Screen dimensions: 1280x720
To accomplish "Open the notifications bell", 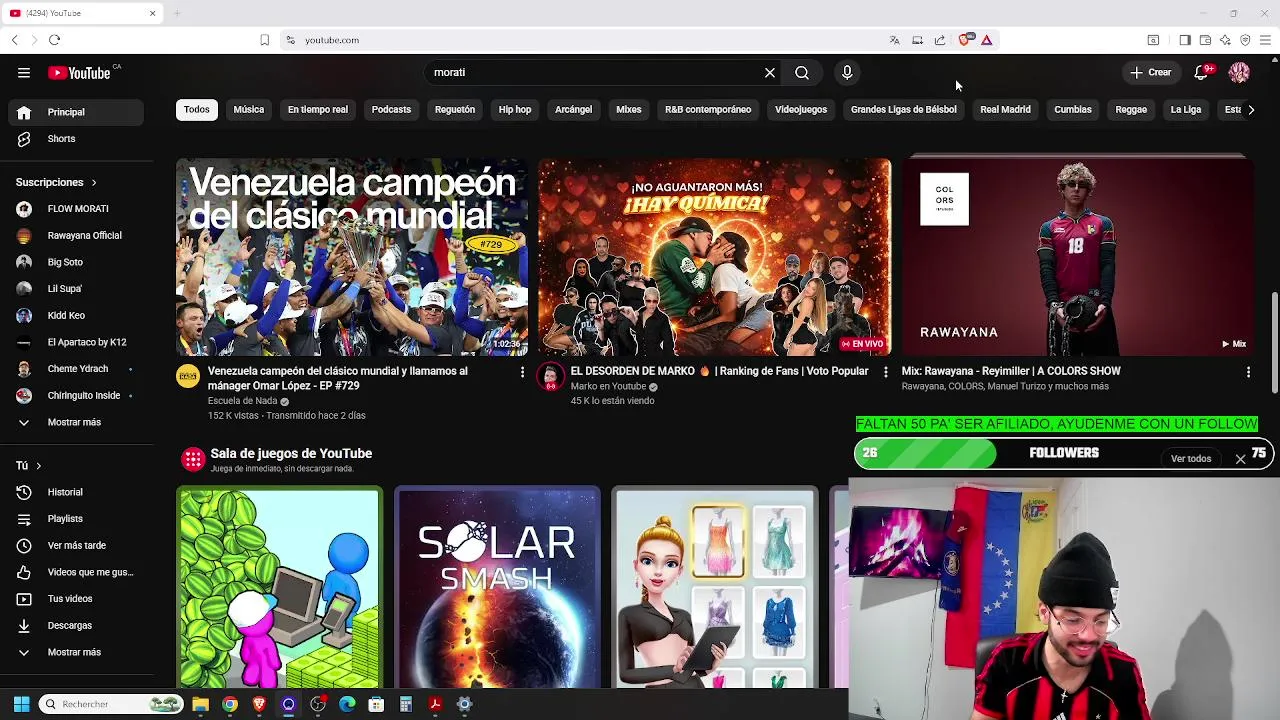I will (1202, 72).
